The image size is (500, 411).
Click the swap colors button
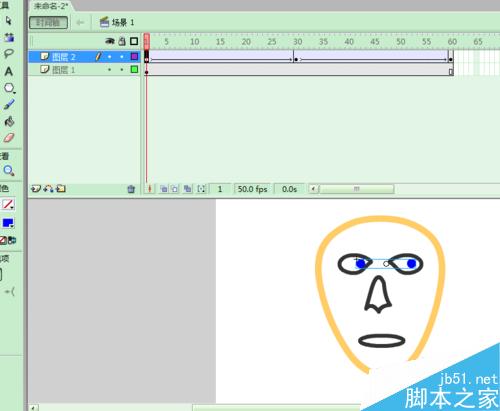tap(12, 240)
